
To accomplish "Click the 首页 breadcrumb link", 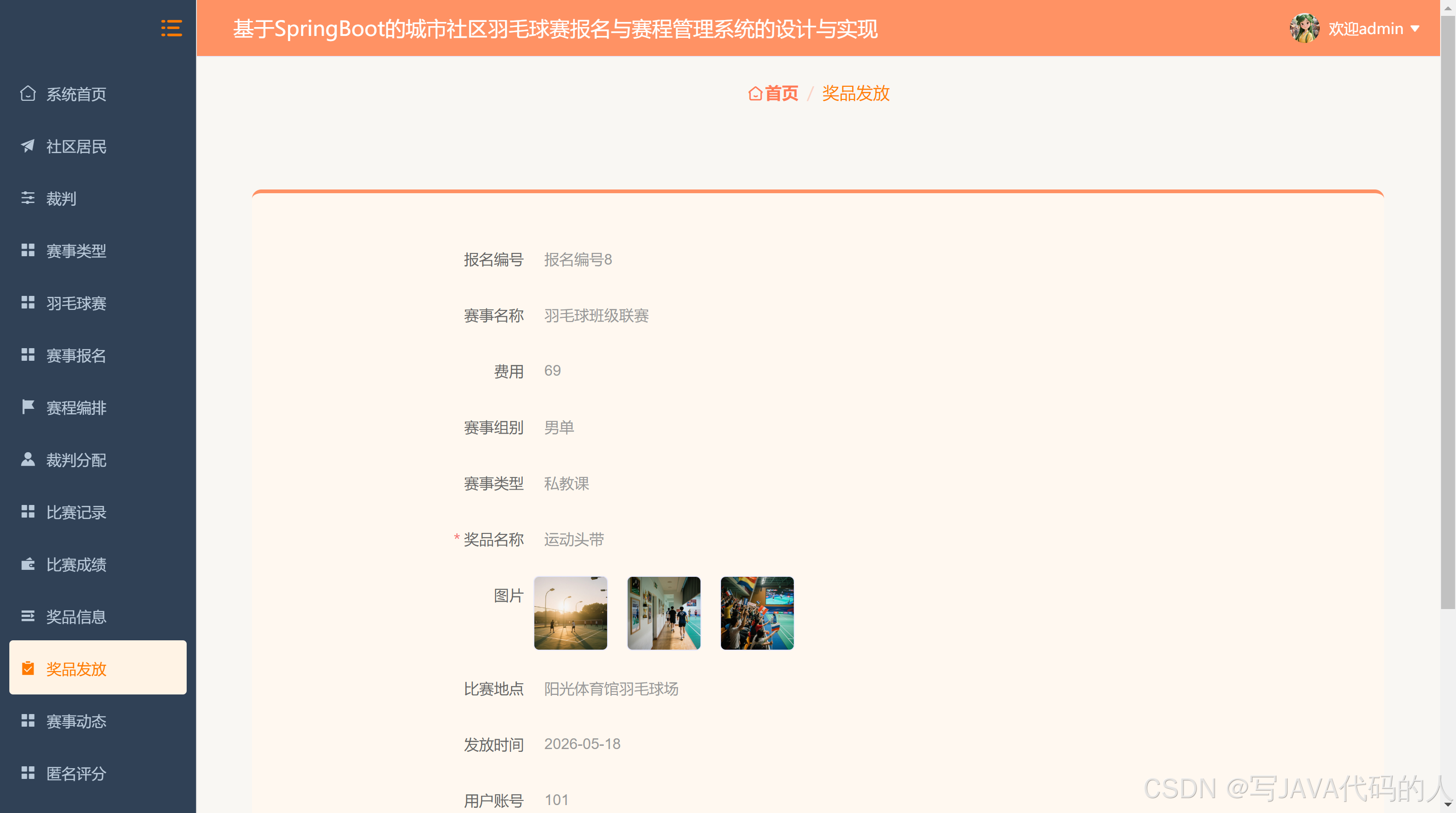I will click(x=773, y=93).
